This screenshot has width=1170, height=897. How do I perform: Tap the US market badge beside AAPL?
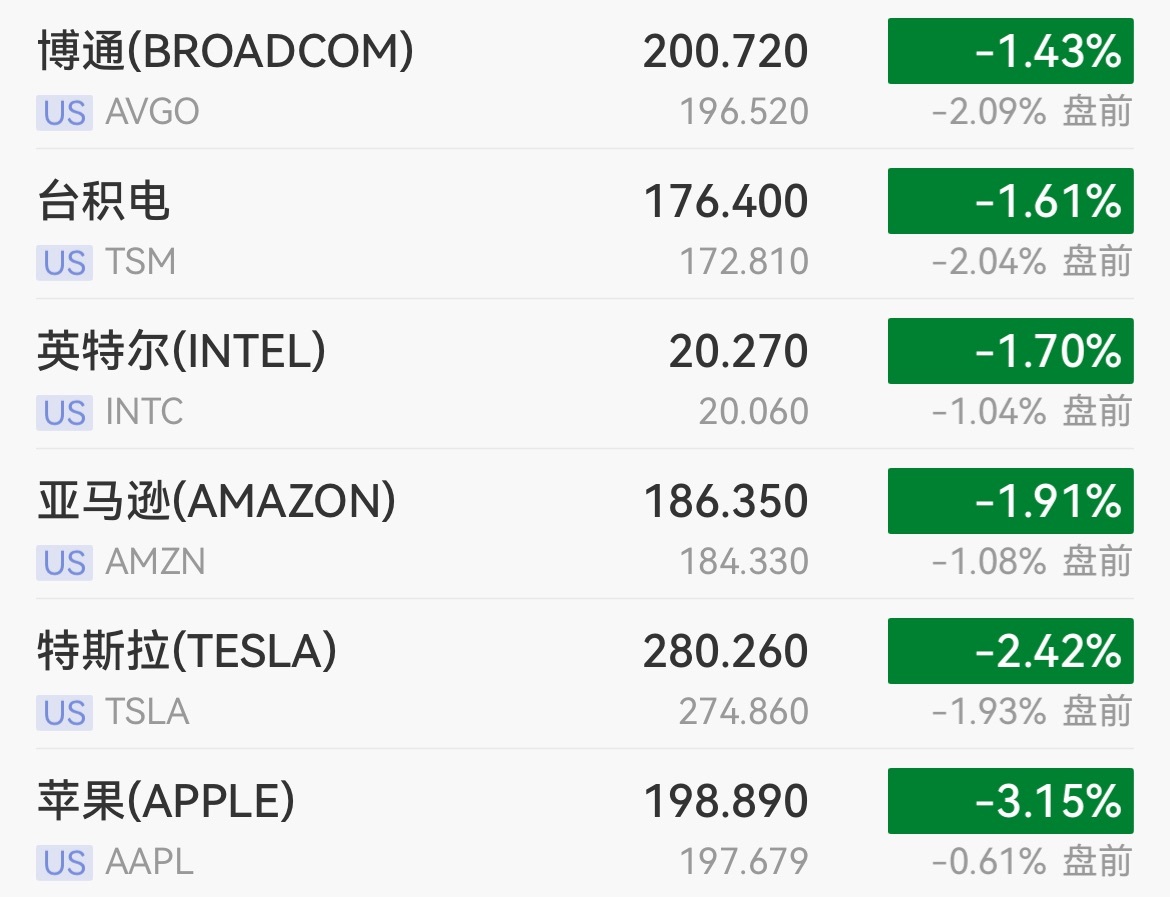click(x=64, y=862)
